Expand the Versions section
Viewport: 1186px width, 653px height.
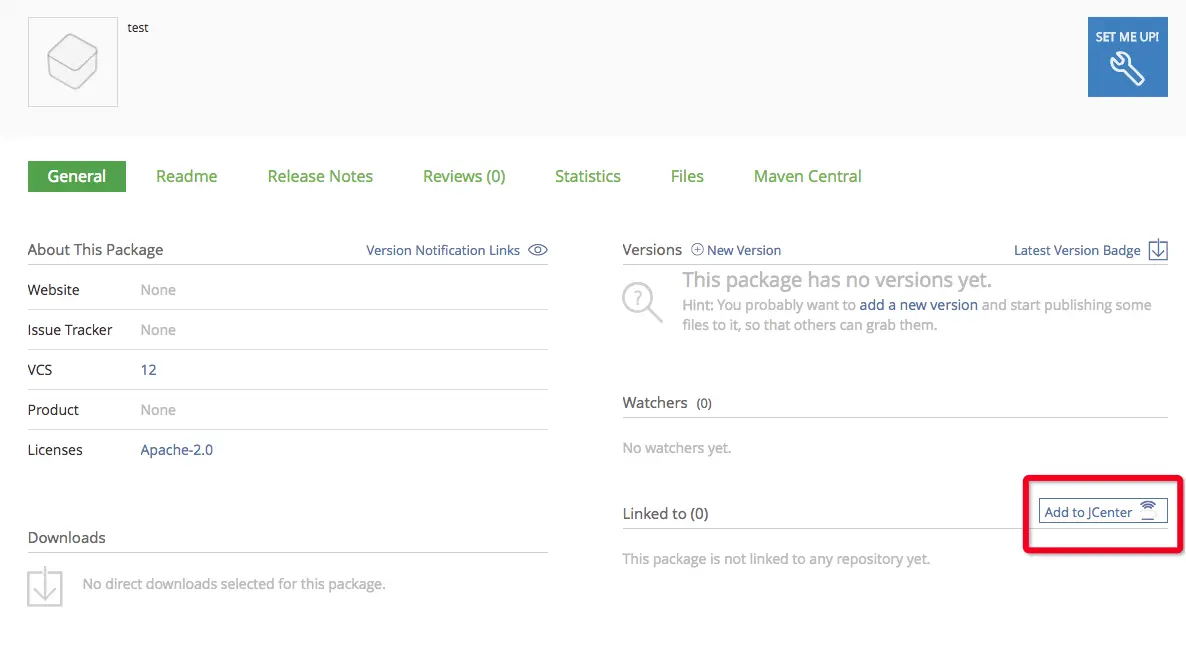pos(652,250)
